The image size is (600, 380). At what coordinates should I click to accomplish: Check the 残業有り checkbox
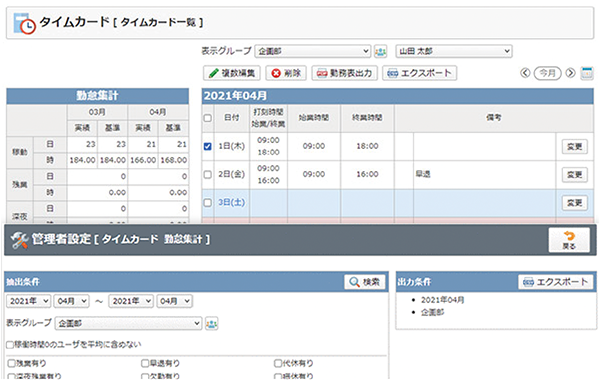(11, 363)
